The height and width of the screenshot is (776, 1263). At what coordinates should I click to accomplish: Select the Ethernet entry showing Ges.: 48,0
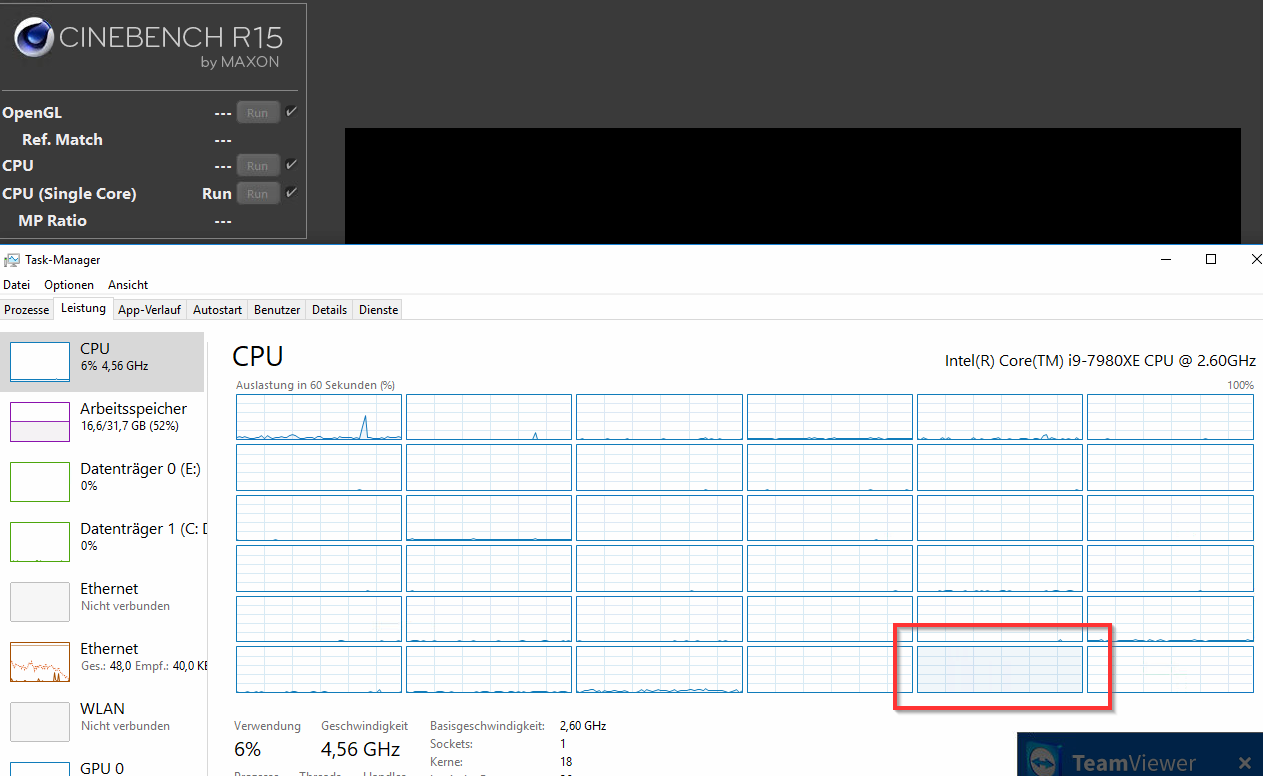tap(103, 662)
